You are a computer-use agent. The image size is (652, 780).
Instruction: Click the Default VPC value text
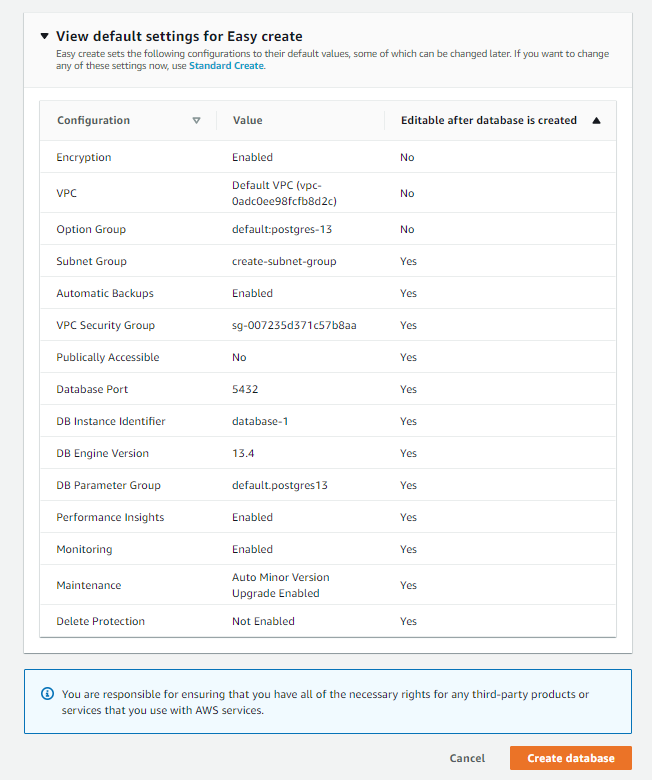tap(284, 193)
